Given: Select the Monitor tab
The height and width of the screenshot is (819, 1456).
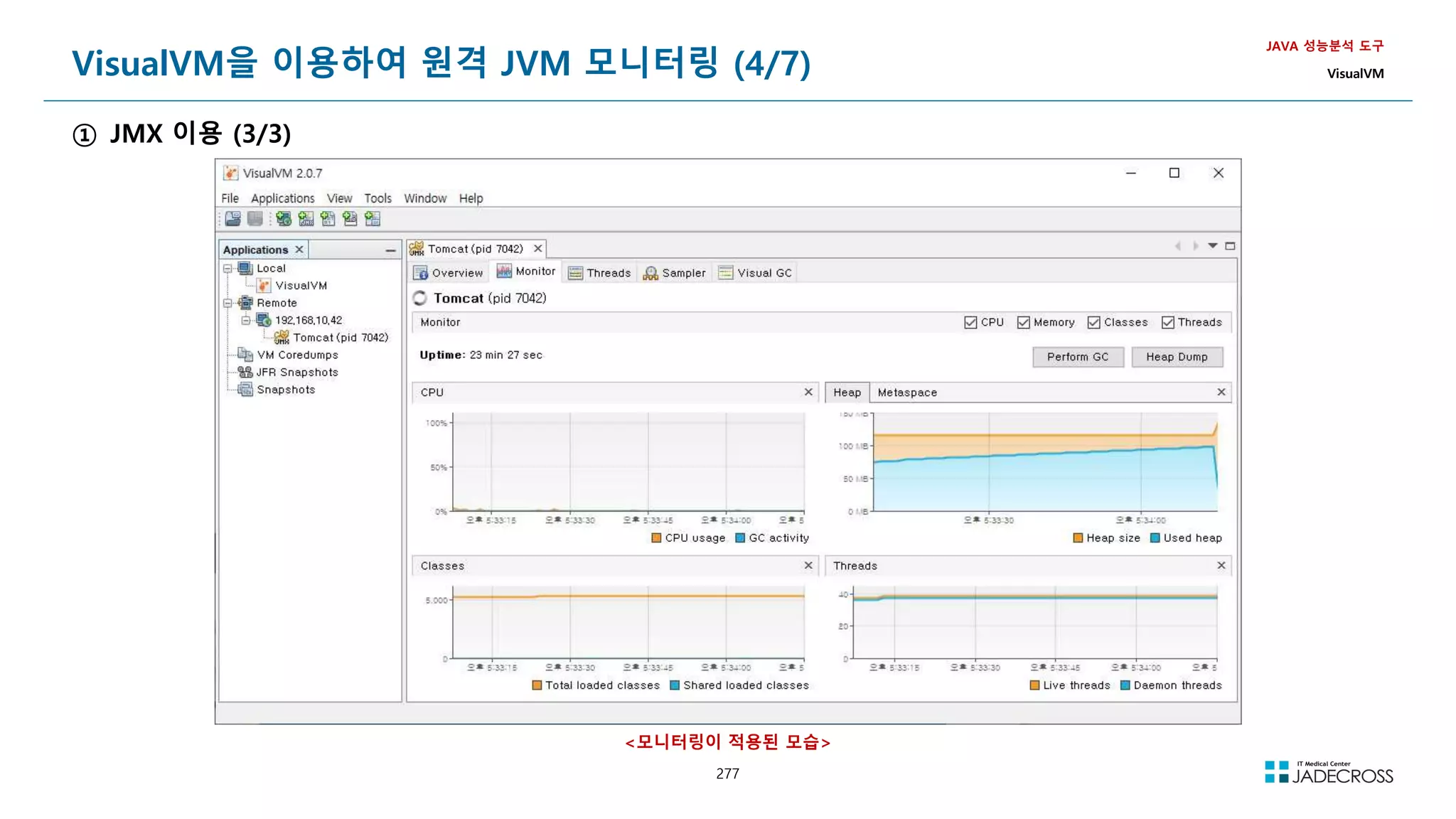Looking at the screenshot, I should 526,272.
